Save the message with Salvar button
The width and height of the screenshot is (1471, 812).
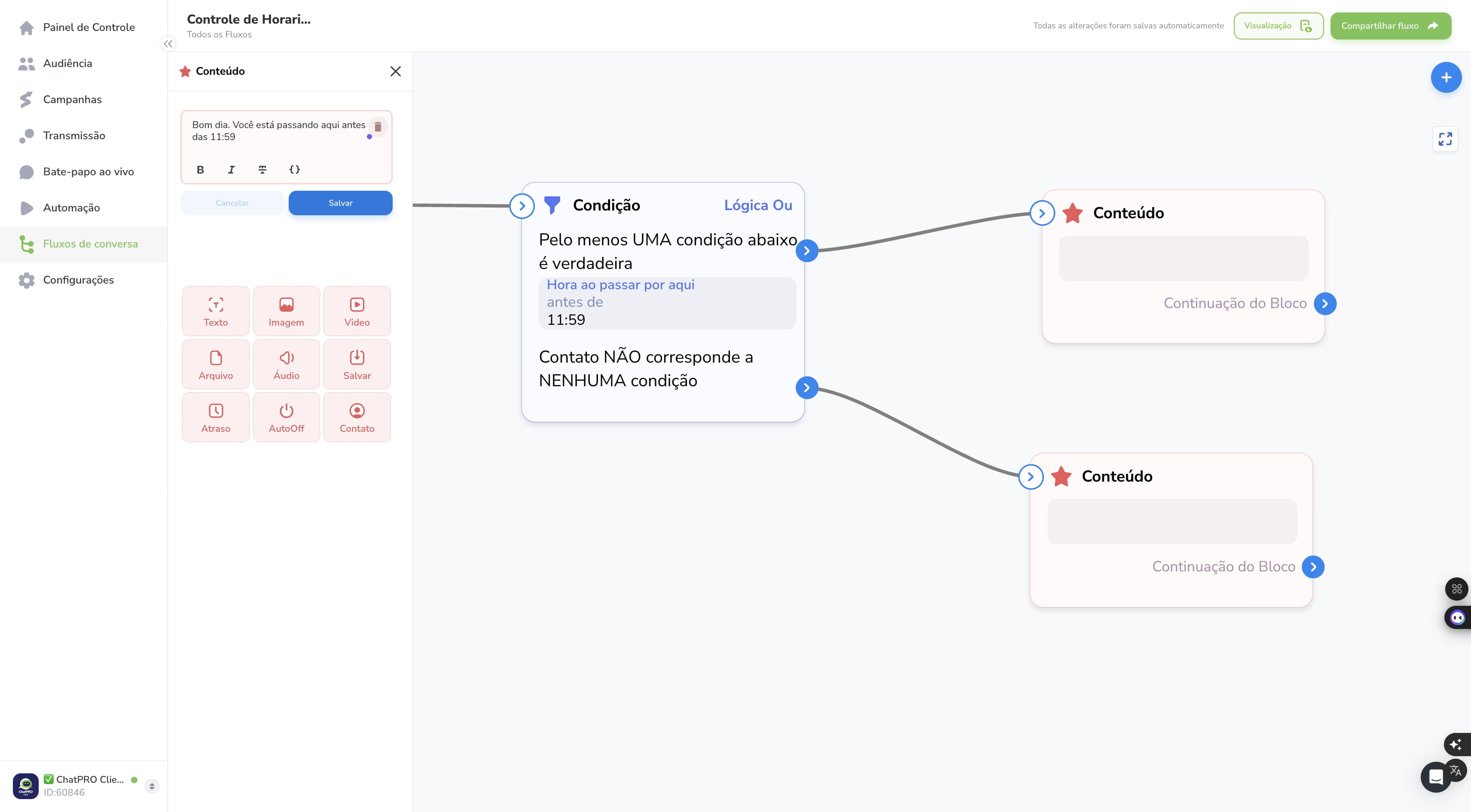click(x=340, y=203)
